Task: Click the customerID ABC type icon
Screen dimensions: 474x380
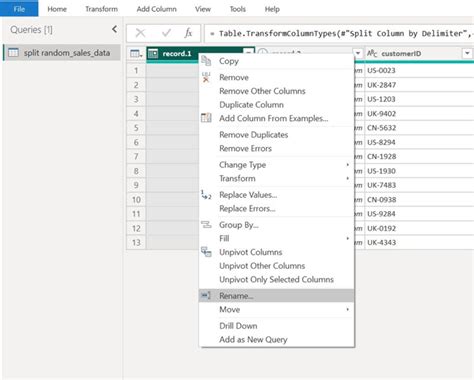Action: [372, 53]
